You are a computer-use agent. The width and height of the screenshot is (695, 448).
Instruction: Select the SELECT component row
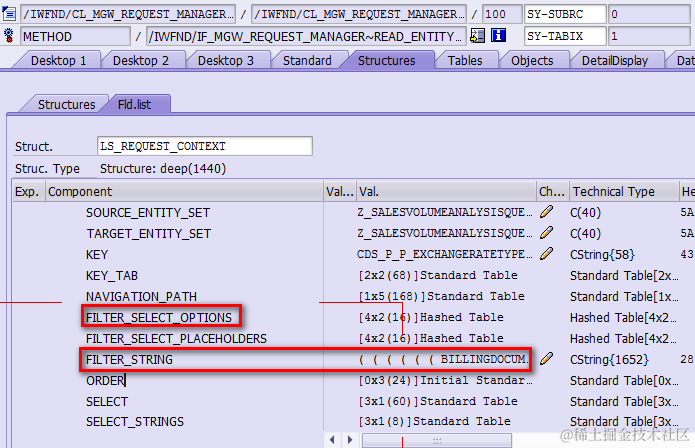click(107, 401)
